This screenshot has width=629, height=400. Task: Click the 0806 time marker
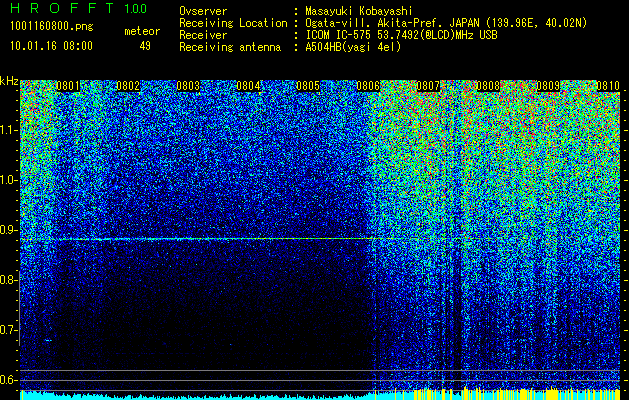pos(368,86)
